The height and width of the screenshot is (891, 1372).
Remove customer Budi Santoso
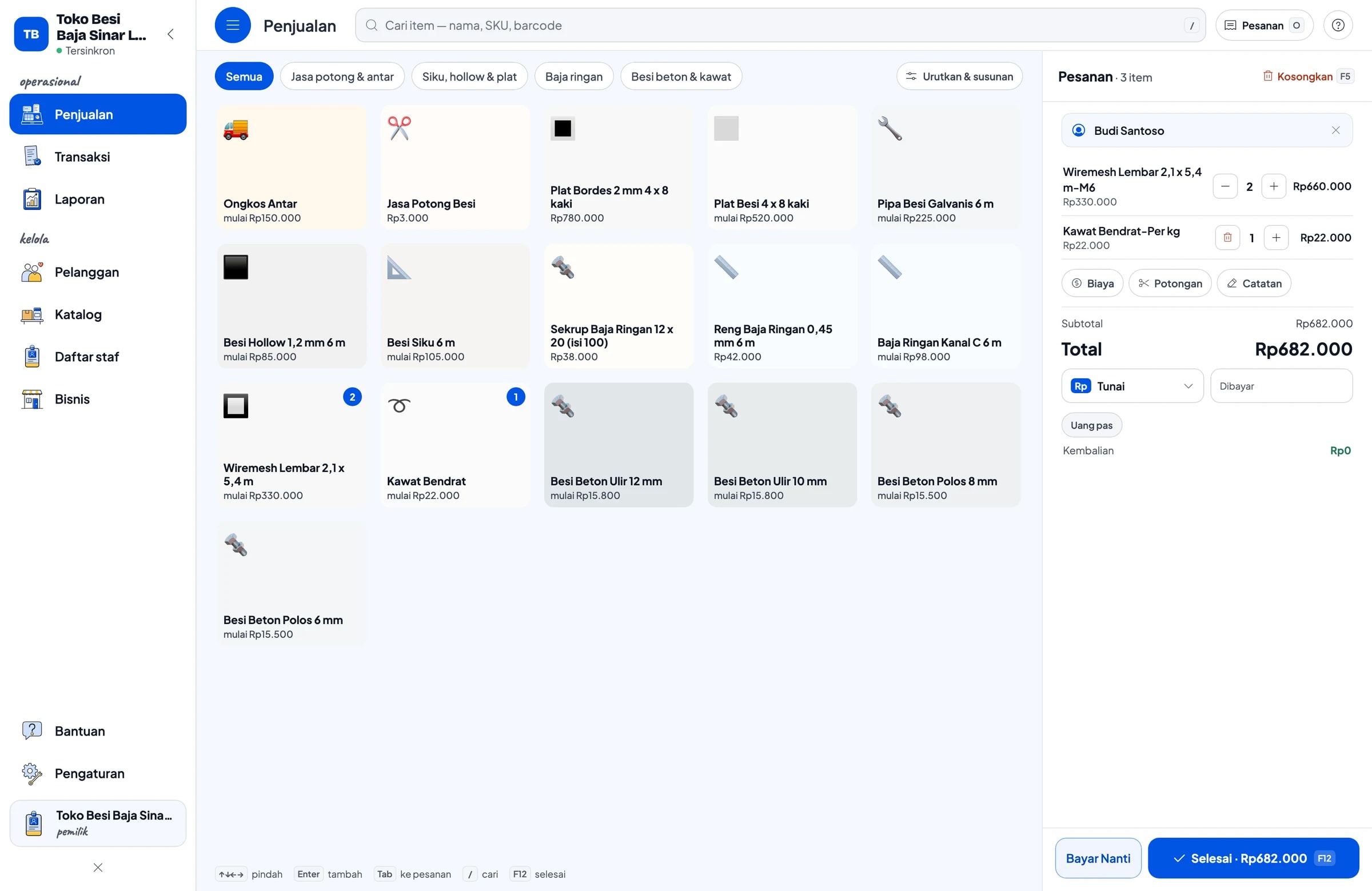[1335, 130]
